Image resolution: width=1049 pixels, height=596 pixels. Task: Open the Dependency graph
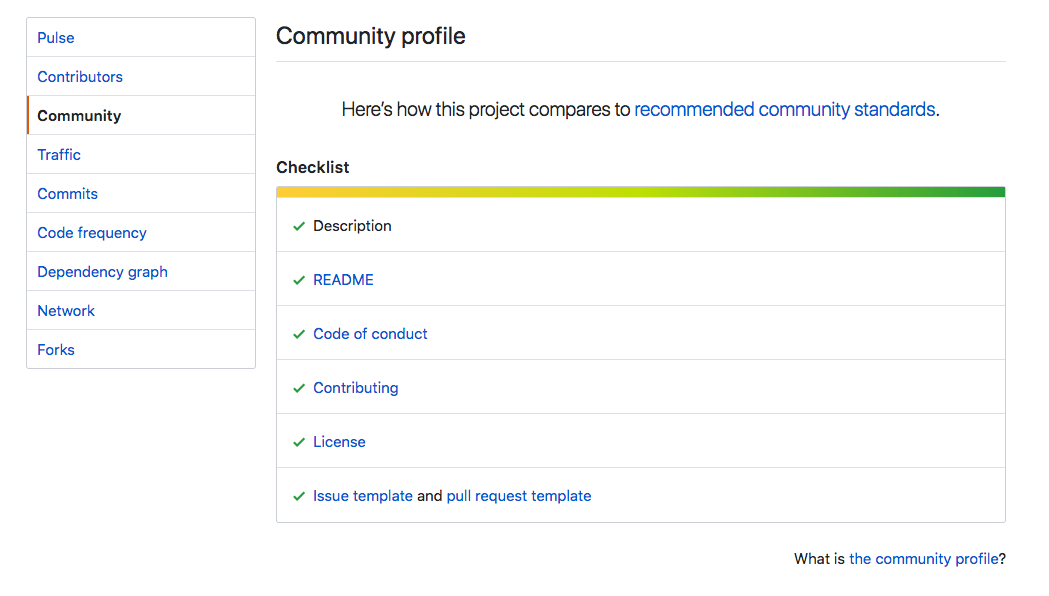click(102, 272)
